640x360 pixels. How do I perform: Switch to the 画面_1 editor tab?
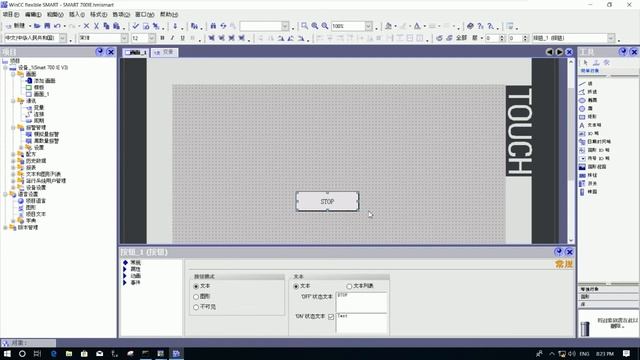[x=136, y=52]
